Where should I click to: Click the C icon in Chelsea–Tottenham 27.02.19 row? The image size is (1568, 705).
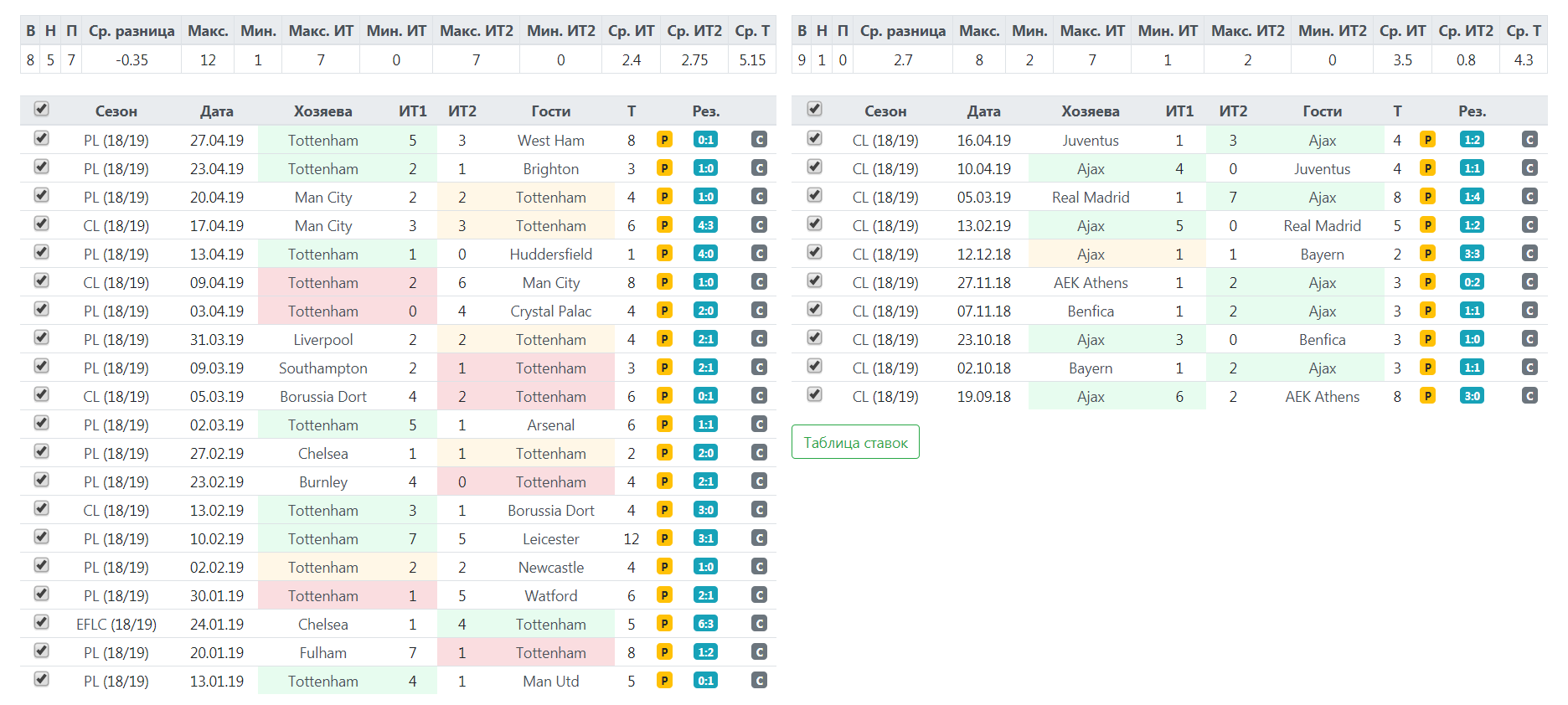[x=760, y=453]
